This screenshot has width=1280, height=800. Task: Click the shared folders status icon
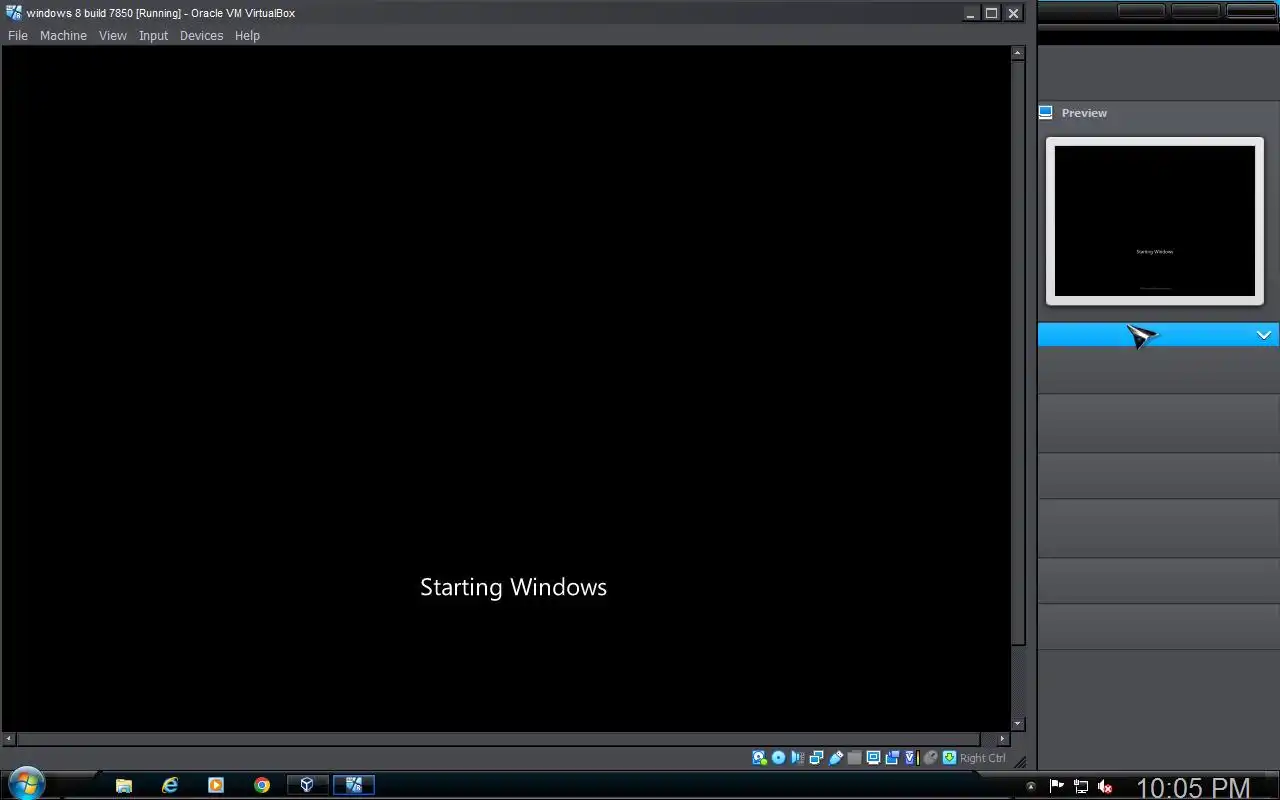coord(854,758)
